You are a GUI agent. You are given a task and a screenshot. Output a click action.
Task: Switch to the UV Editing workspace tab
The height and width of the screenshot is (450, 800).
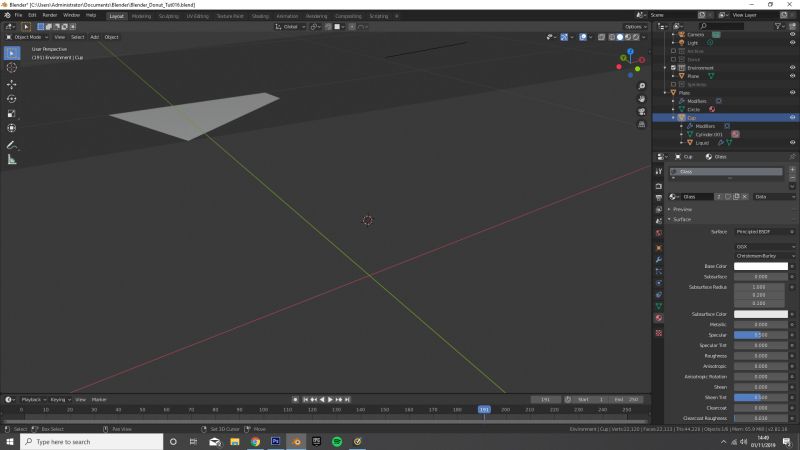[197, 16]
